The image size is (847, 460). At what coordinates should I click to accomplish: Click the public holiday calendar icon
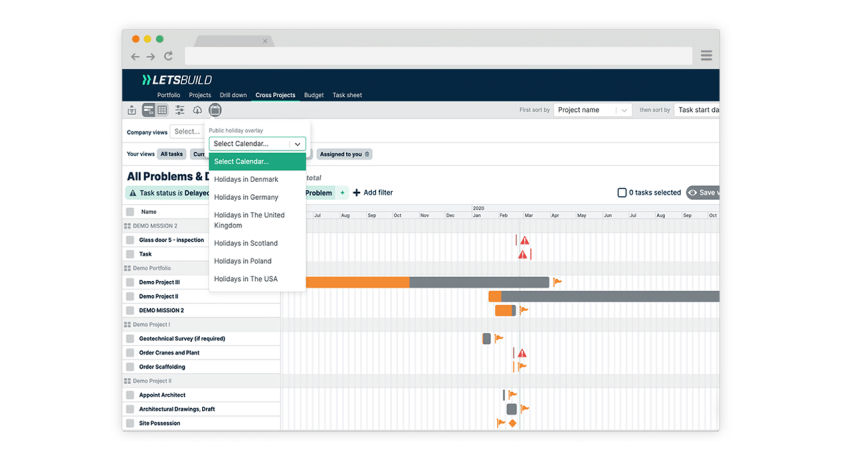215,110
